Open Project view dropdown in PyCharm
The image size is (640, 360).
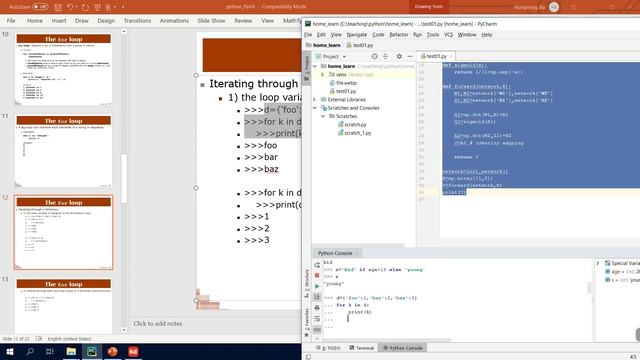point(344,56)
